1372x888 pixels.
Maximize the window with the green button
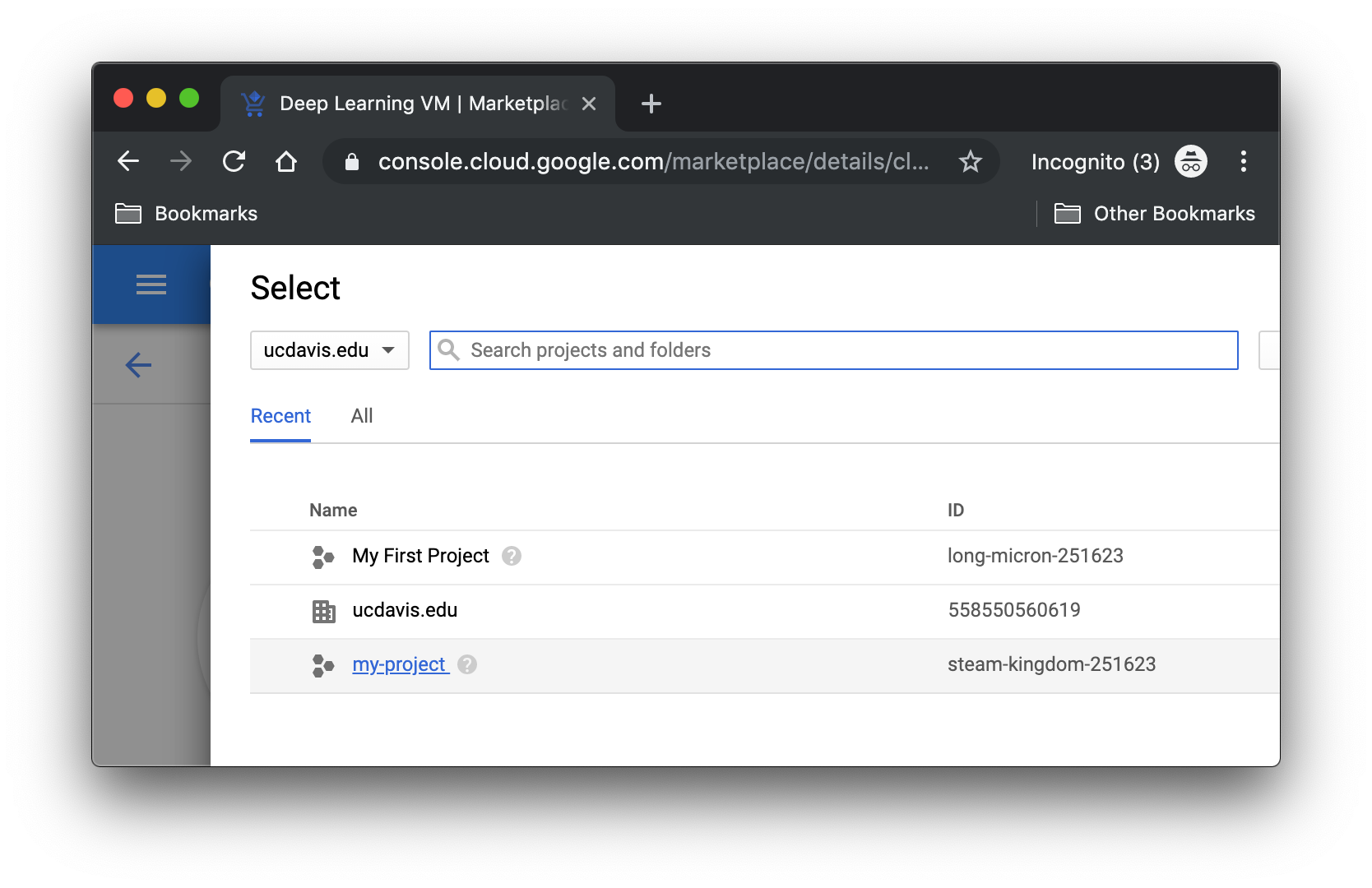(x=189, y=98)
